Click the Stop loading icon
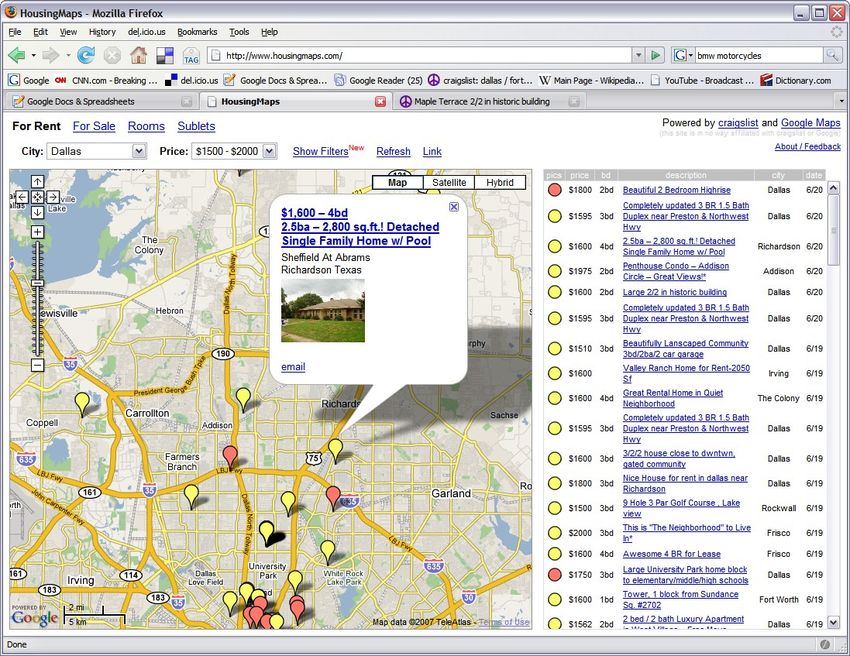Image resolution: width=850 pixels, height=656 pixels. pos(112,55)
